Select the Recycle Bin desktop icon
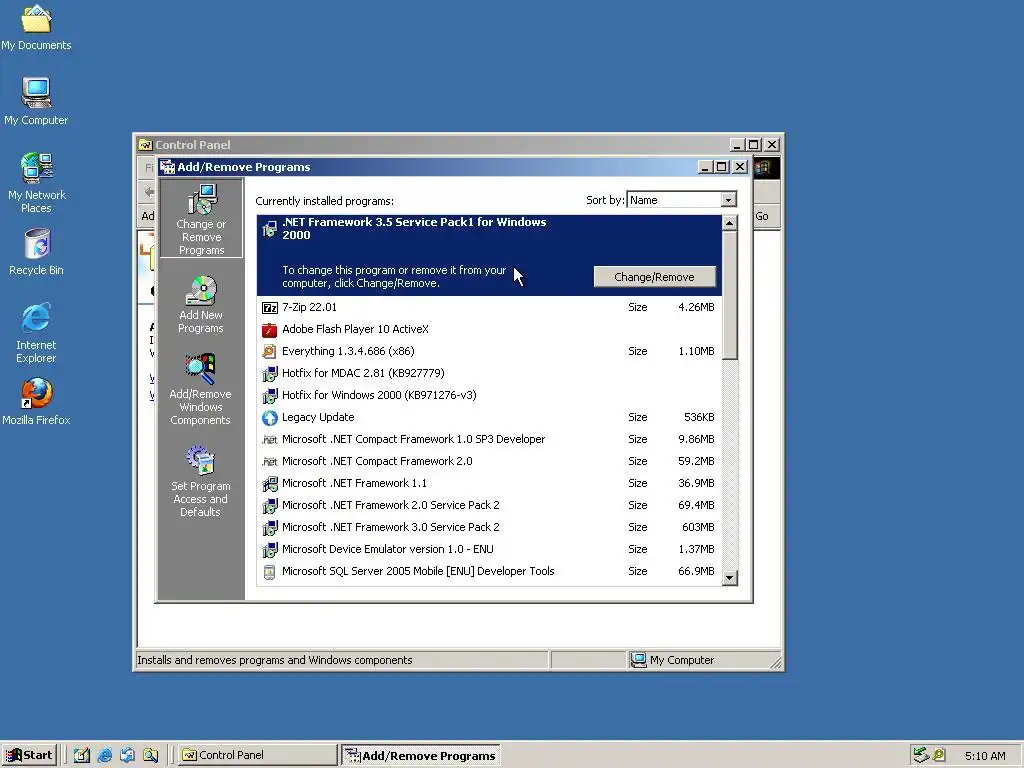 (x=36, y=251)
